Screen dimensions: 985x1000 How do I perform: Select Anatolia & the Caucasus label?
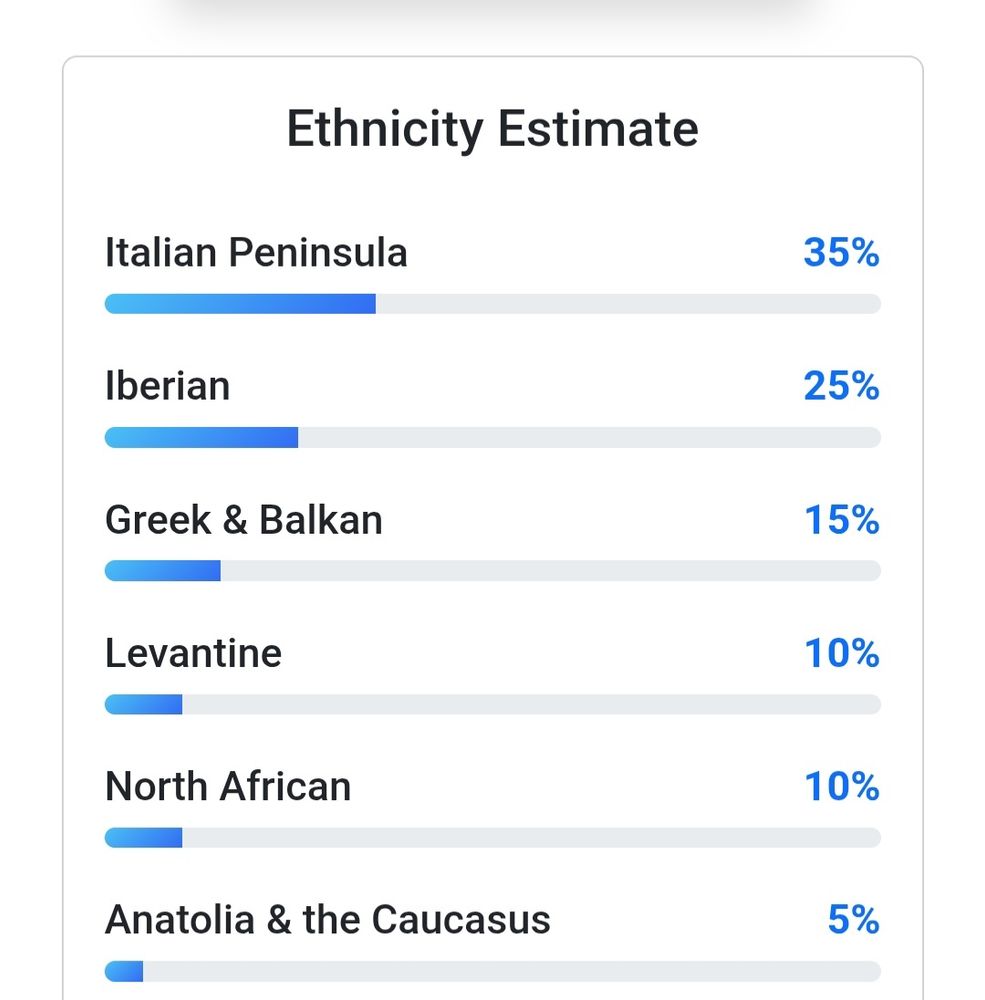(327, 920)
